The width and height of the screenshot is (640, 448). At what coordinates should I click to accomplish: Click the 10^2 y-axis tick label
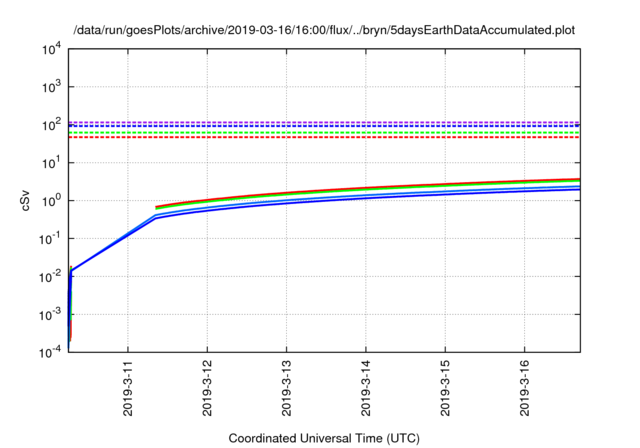tap(52, 125)
